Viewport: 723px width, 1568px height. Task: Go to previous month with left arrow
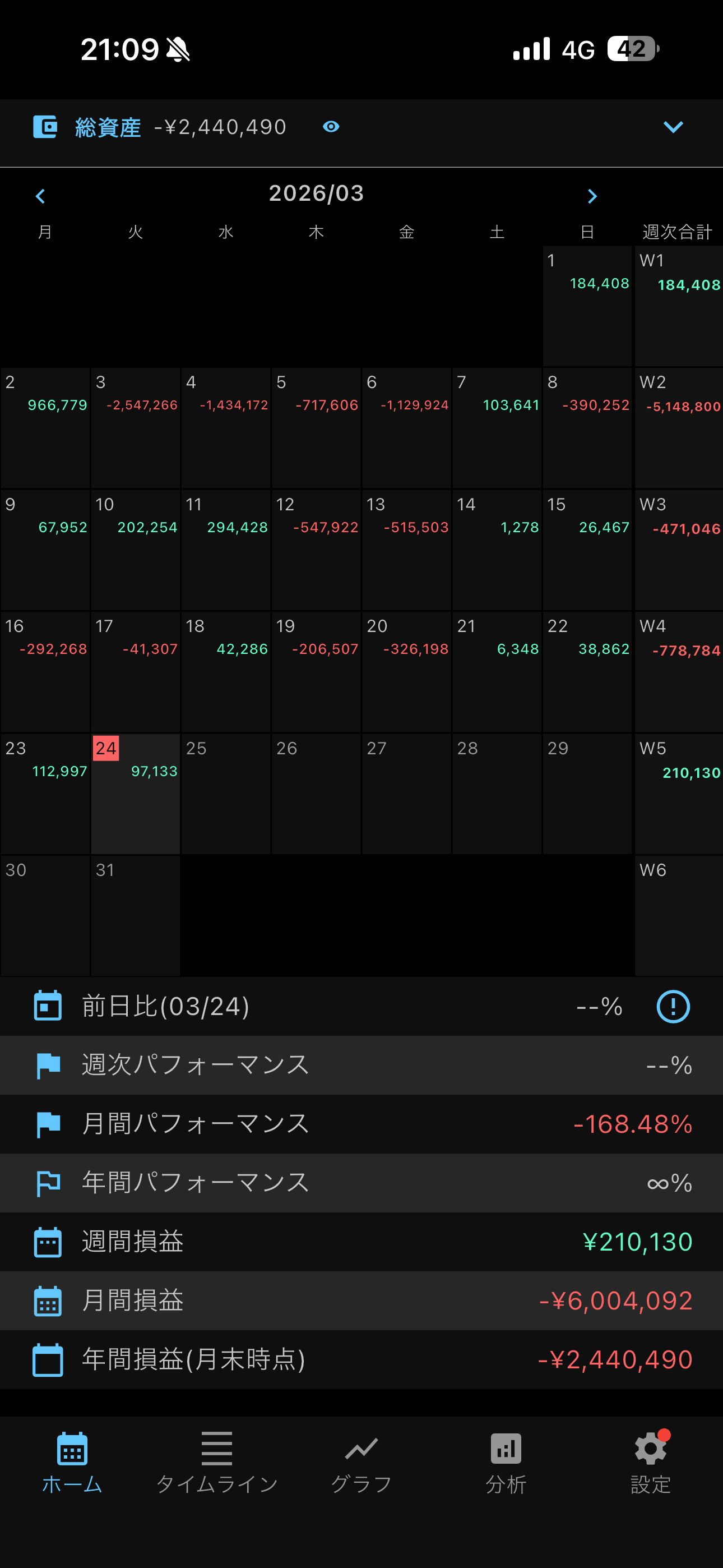pyautogui.click(x=41, y=196)
